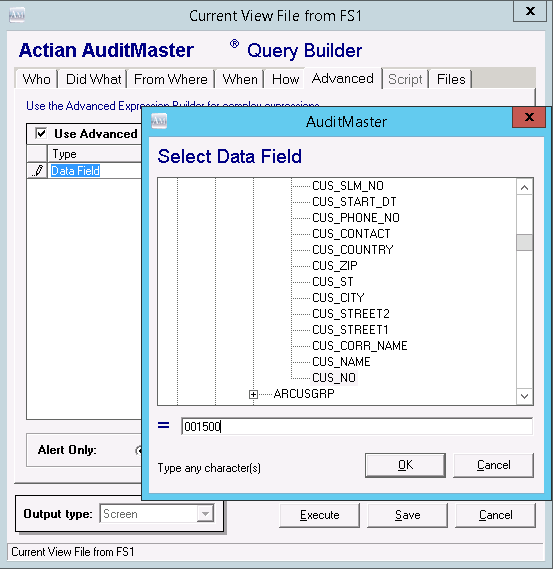553x569 pixels.
Task: Click the field tree scrollbar up arrow
Action: coord(524,188)
